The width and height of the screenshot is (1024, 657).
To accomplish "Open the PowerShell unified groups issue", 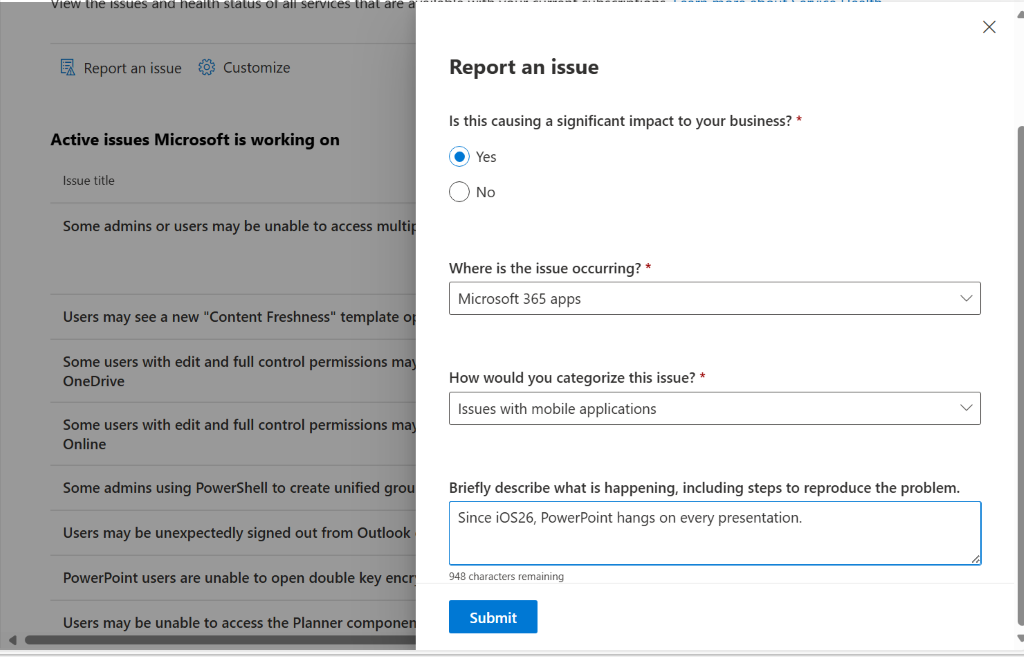I will pos(239,488).
